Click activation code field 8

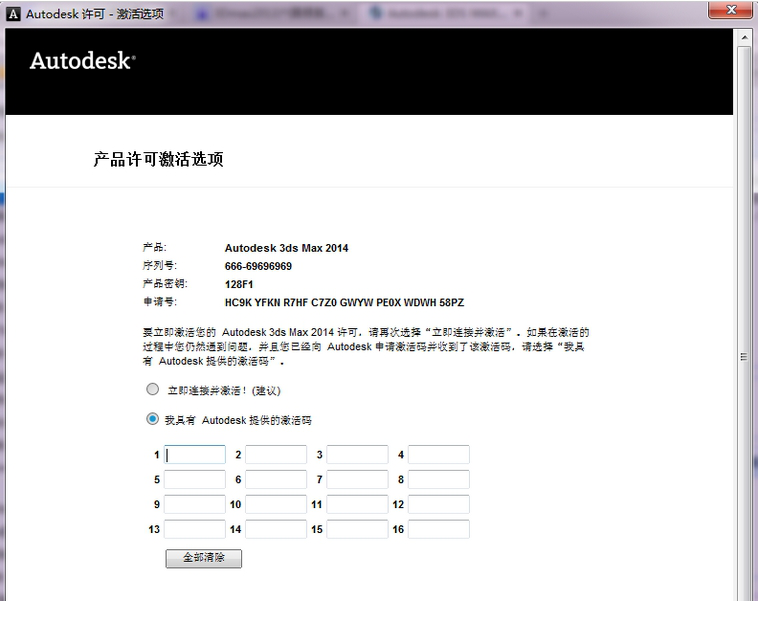(438, 480)
